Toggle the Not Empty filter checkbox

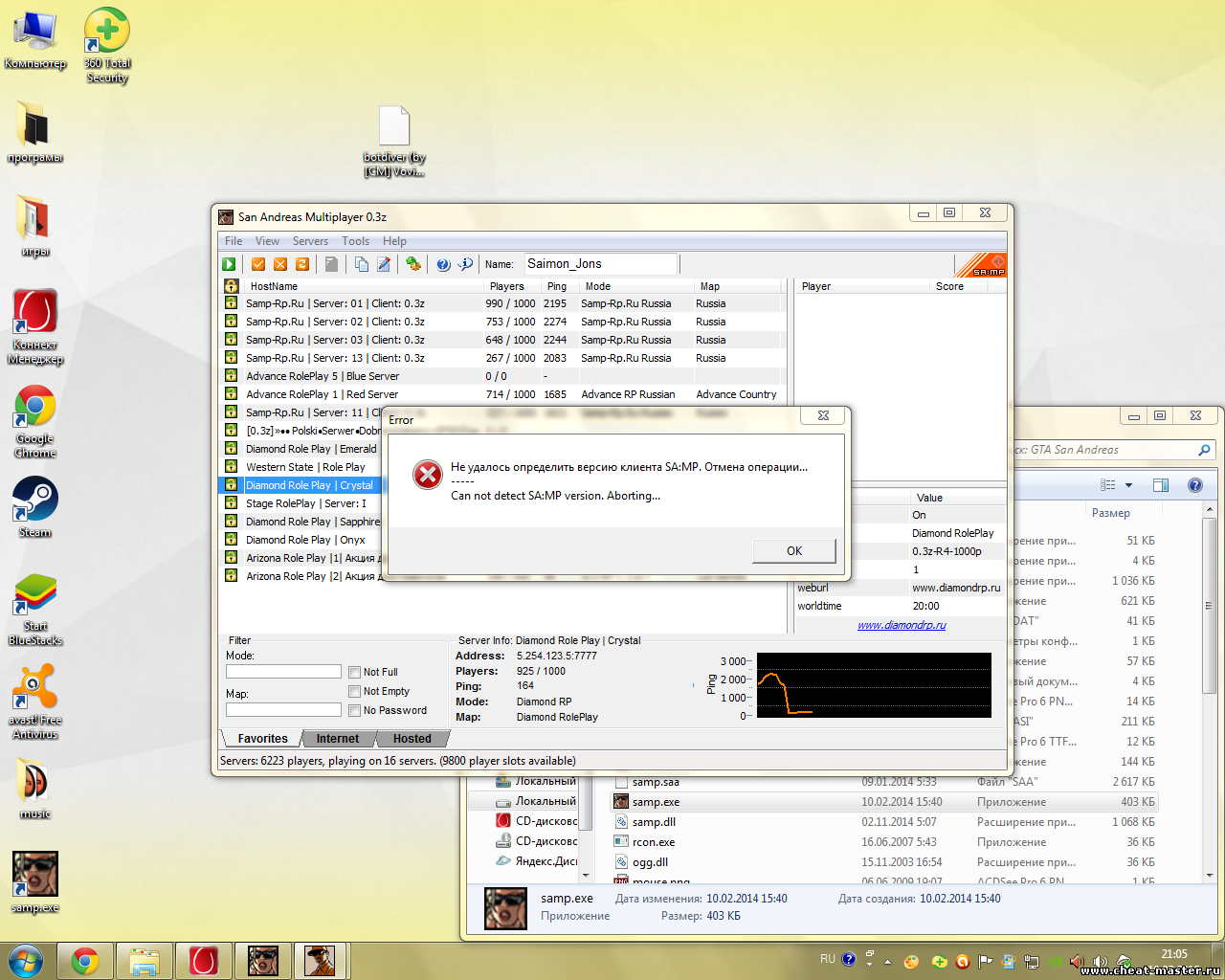click(355, 691)
